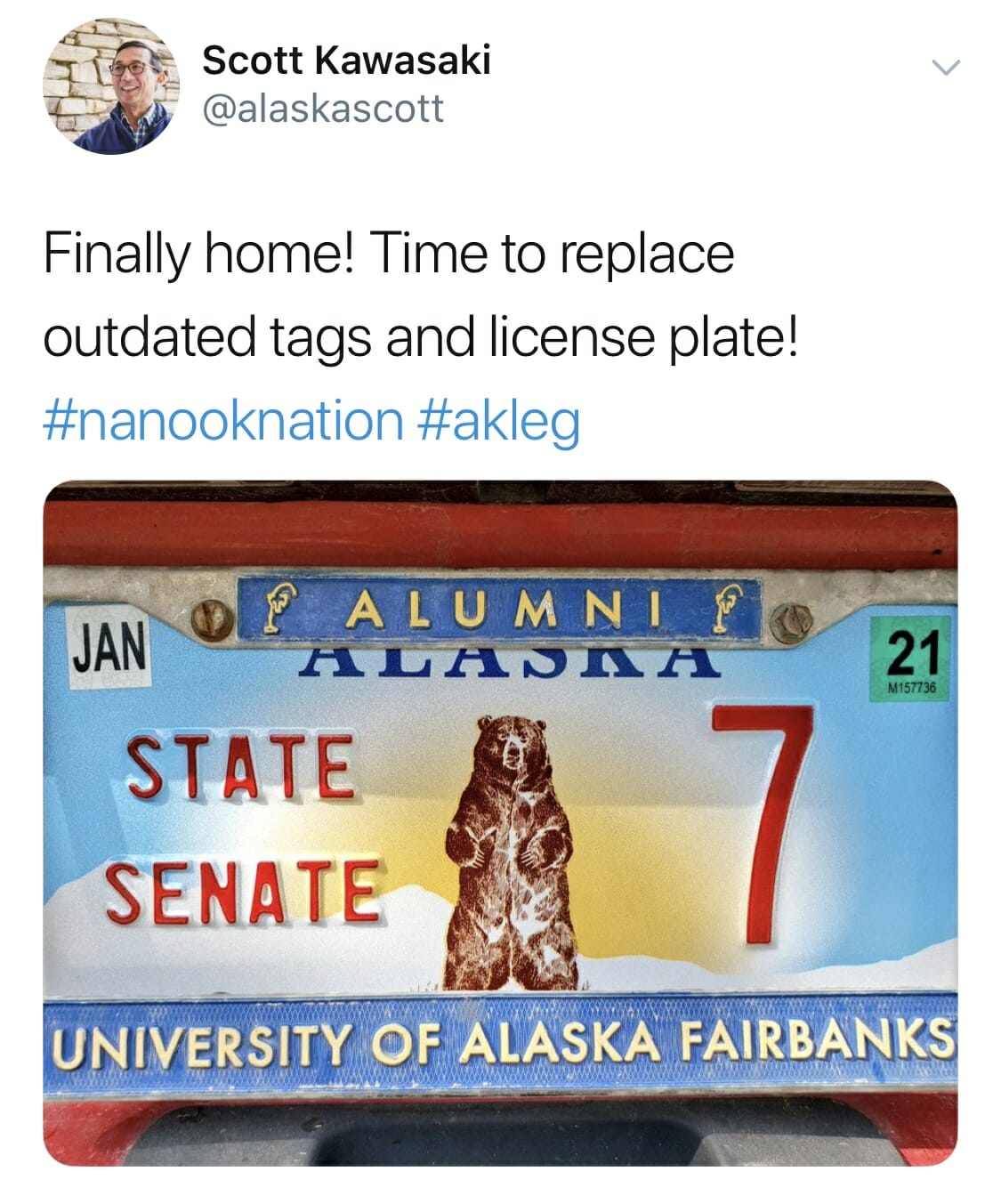Click the red SENATE word
Screen dimensions: 1001x1204
click(245, 891)
